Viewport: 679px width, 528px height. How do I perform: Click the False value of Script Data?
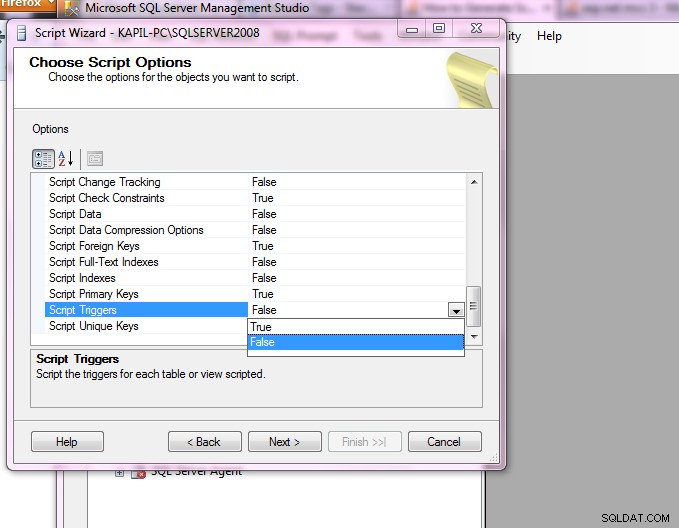[264, 214]
